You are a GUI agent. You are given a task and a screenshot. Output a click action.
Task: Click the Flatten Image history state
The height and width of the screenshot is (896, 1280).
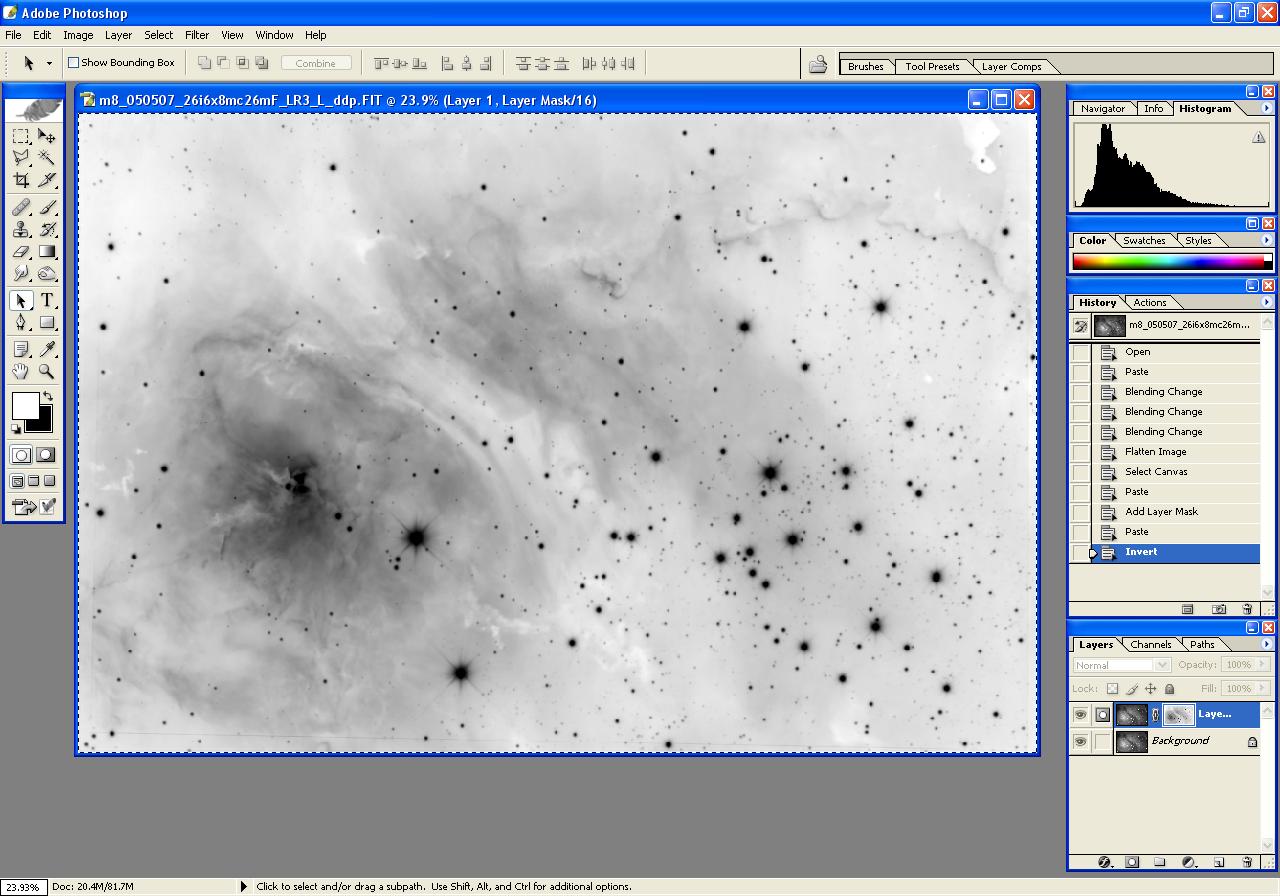1156,452
